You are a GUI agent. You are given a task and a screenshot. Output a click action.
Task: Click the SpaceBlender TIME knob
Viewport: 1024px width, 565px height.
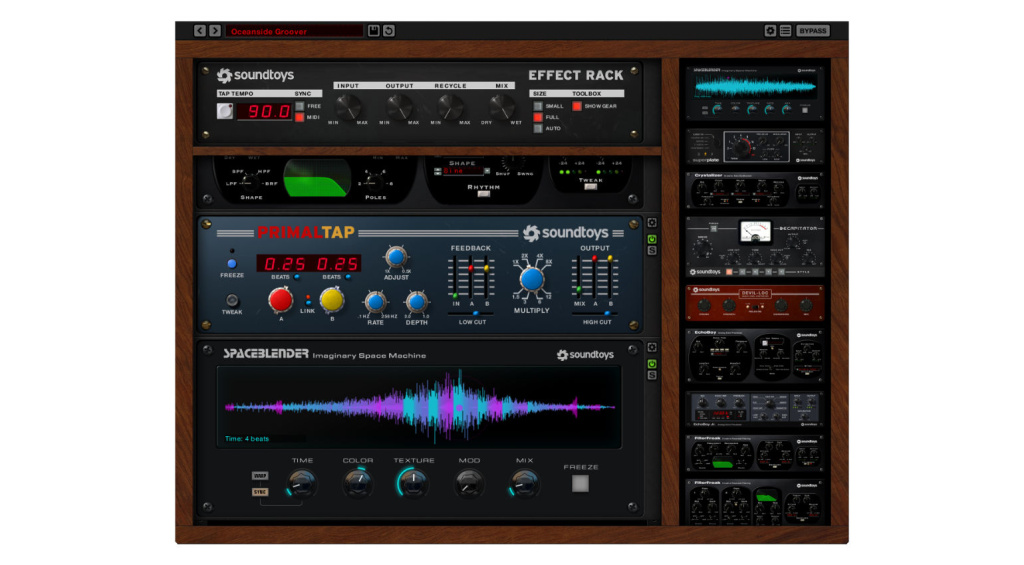(x=302, y=484)
